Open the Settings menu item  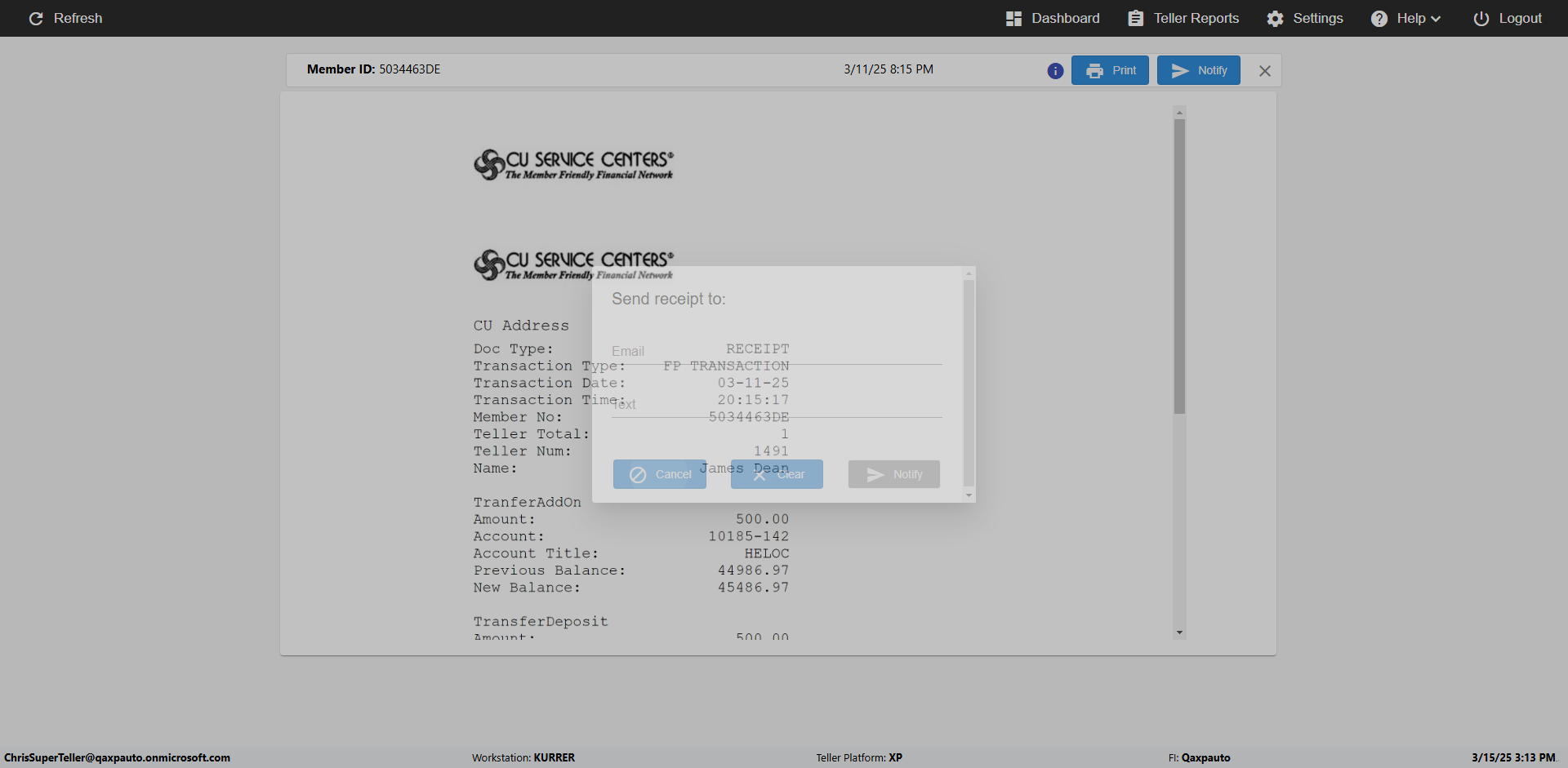point(1305,18)
